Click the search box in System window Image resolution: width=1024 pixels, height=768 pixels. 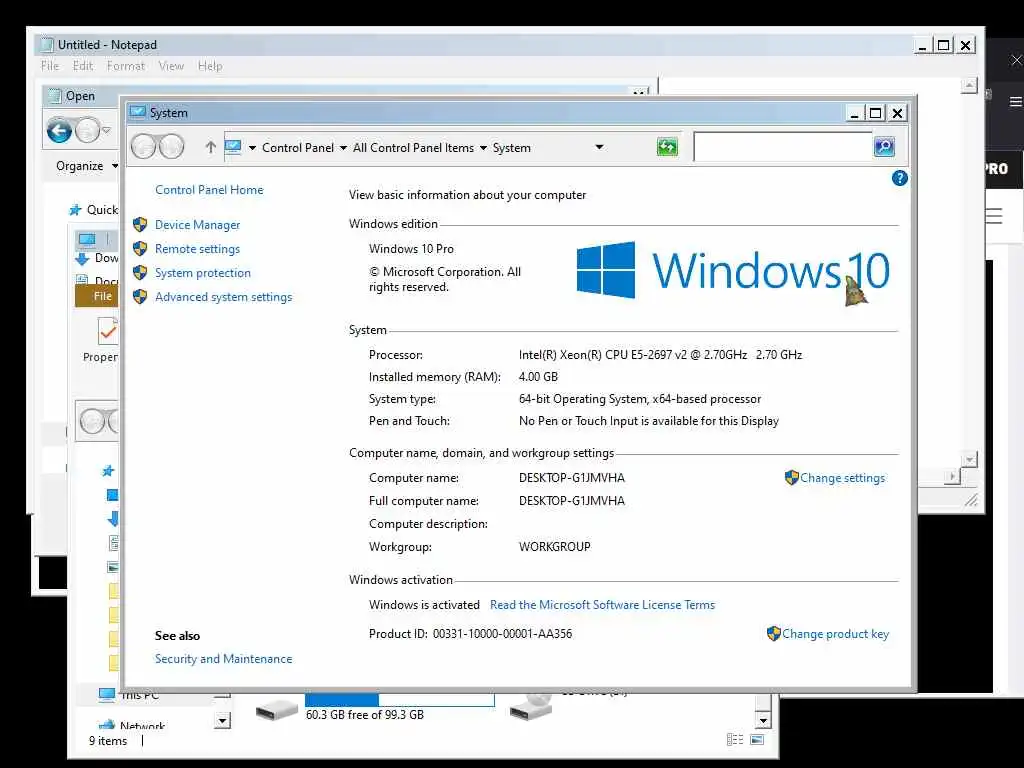point(783,147)
